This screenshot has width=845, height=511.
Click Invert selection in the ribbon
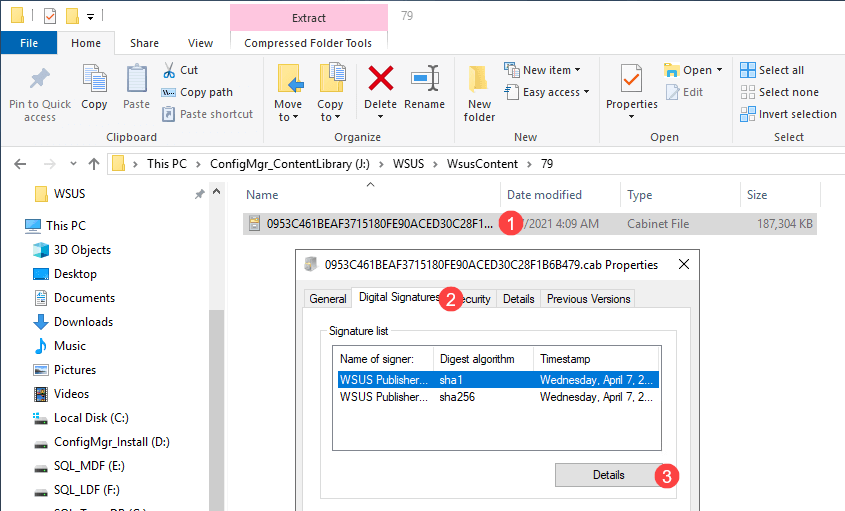788,114
